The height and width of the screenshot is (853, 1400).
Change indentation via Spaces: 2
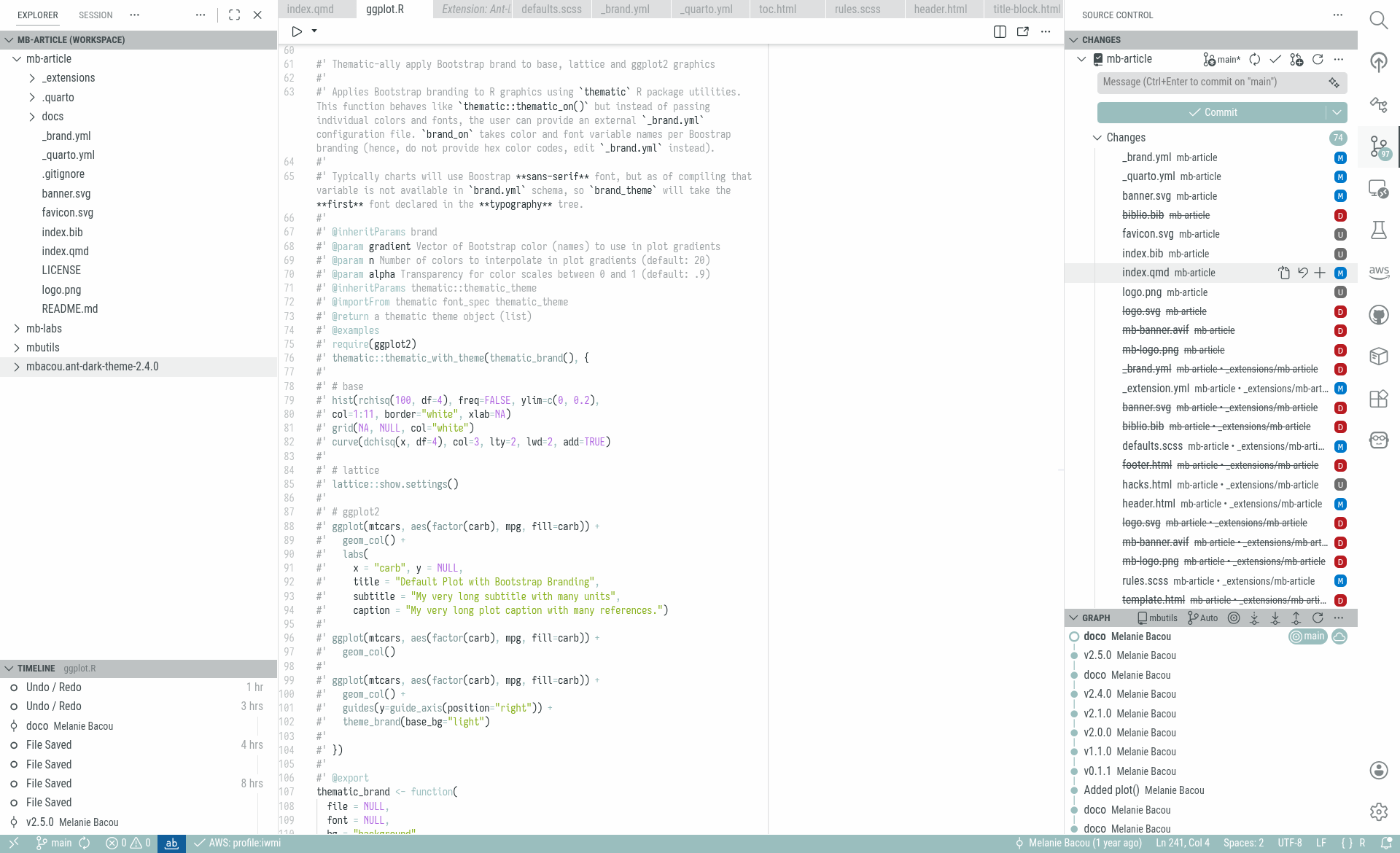[x=1243, y=844]
